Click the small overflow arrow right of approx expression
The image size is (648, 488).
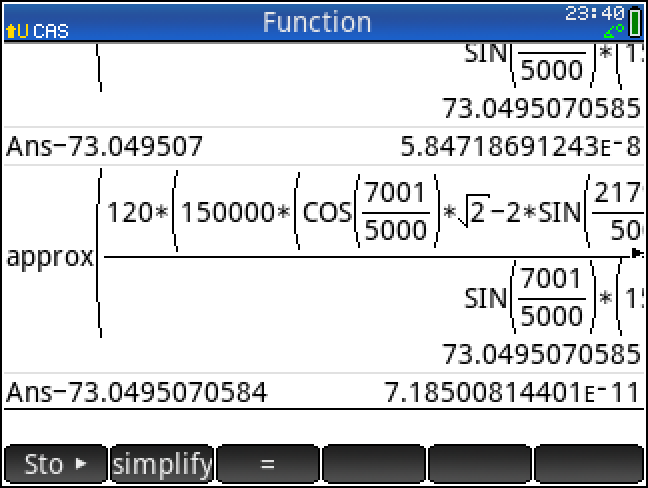tap(636, 253)
